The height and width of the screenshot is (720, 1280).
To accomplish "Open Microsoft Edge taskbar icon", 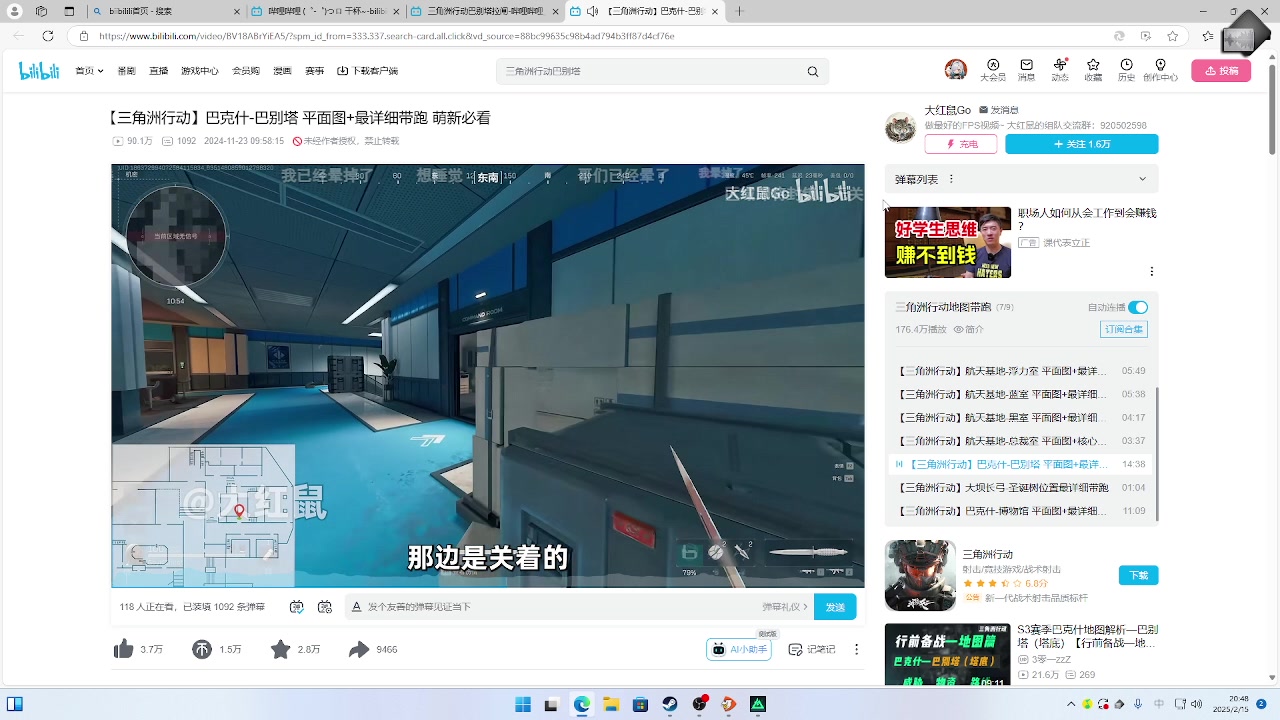I will [581, 704].
